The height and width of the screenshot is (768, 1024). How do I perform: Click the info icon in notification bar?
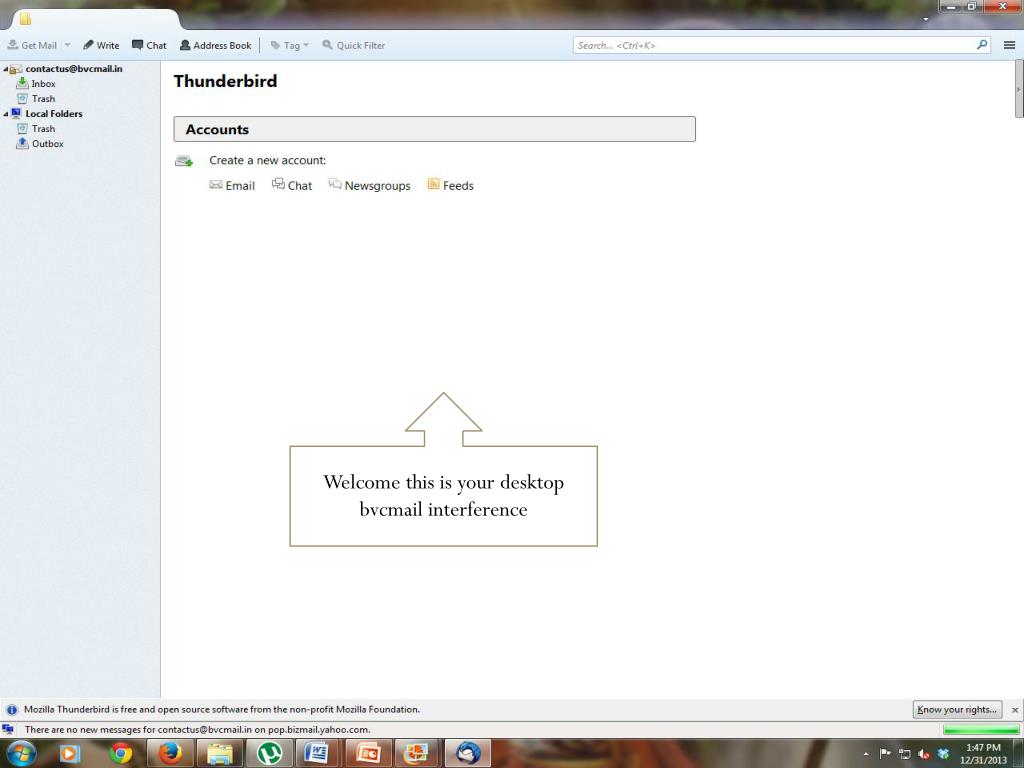[12, 709]
